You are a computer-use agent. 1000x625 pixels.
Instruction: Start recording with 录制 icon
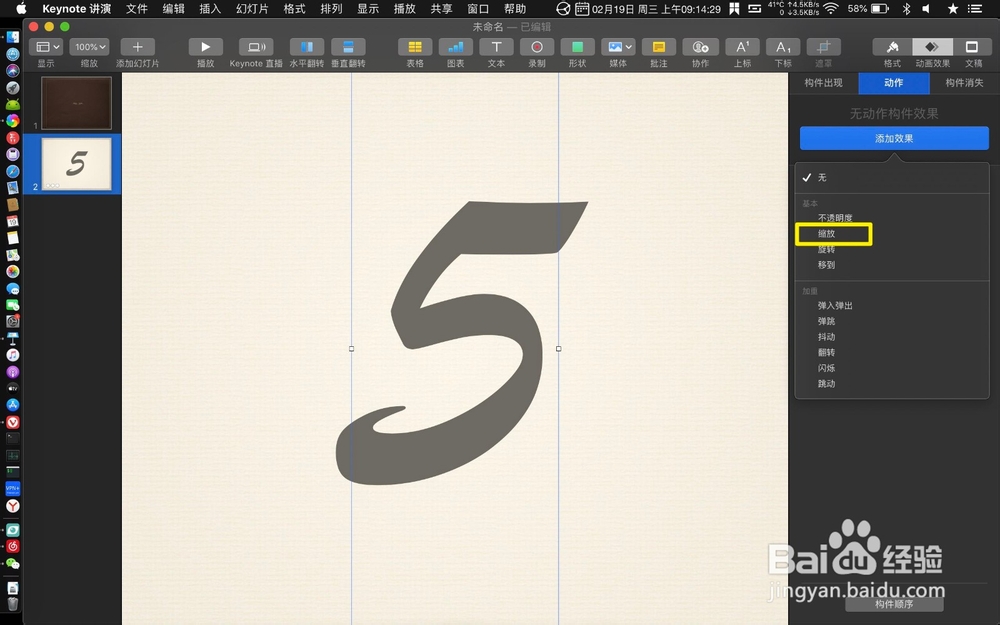click(537, 47)
